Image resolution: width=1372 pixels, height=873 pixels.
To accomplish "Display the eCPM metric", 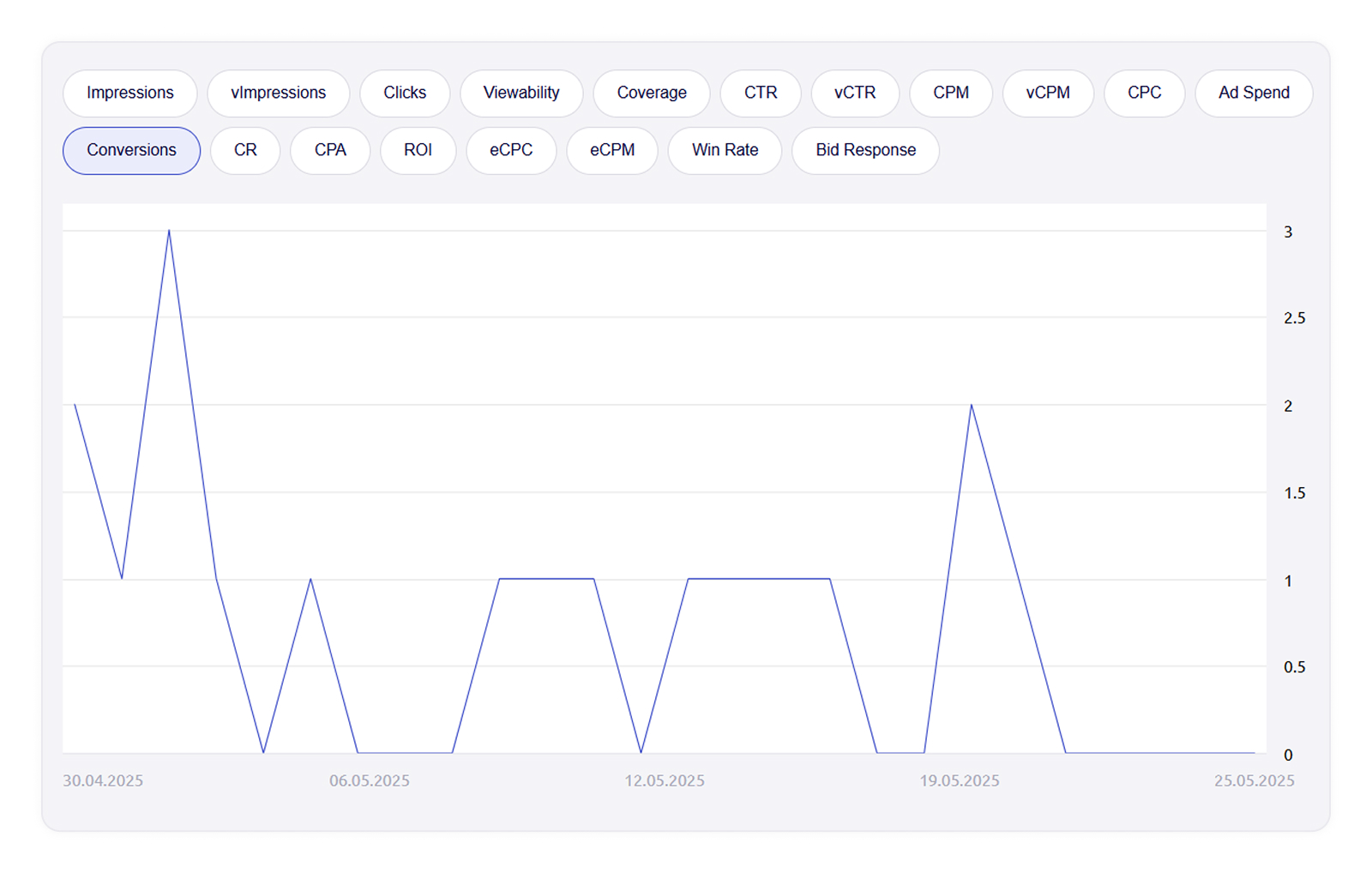I will 611,150.
